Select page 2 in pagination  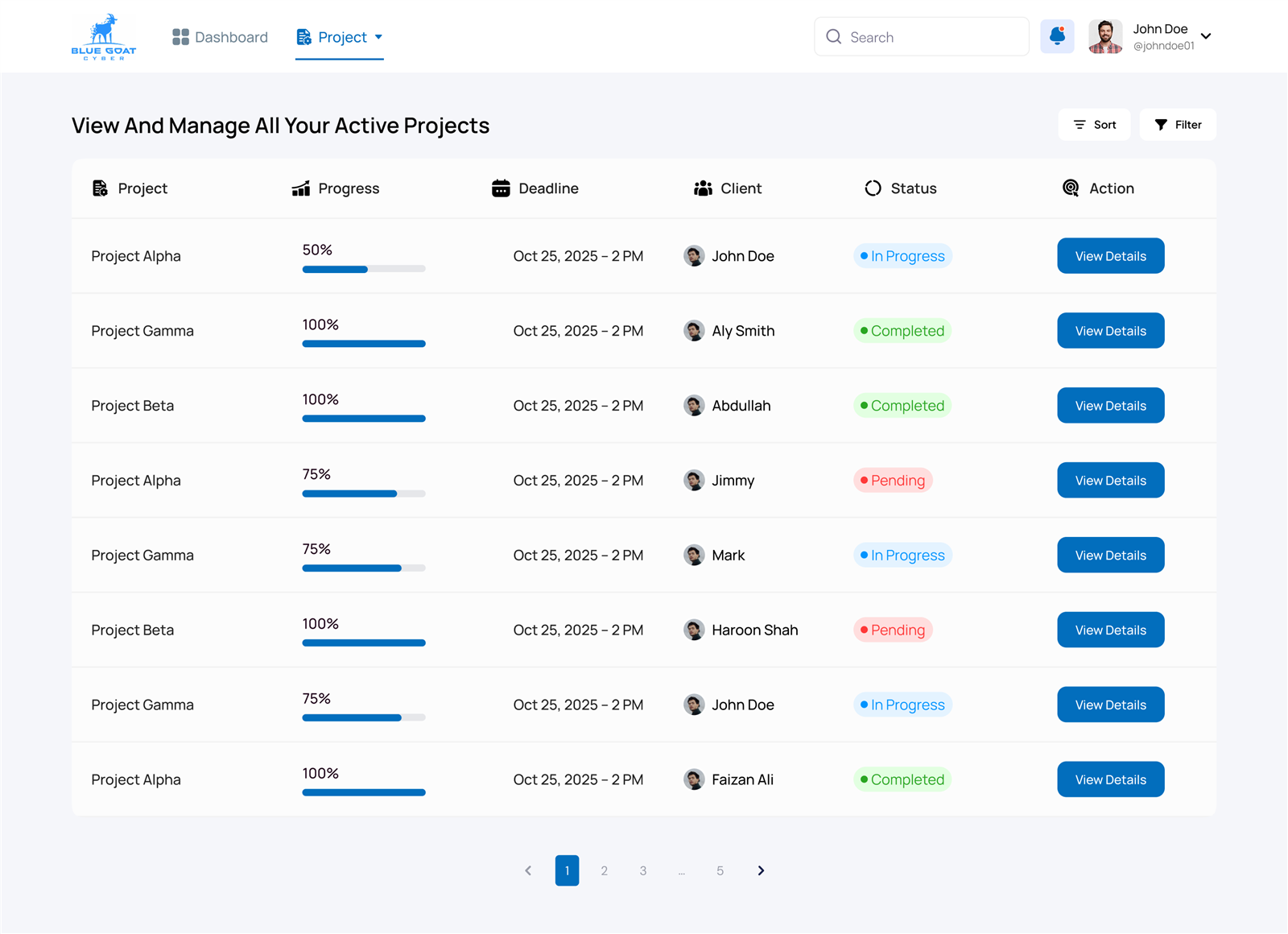pyautogui.click(x=605, y=870)
